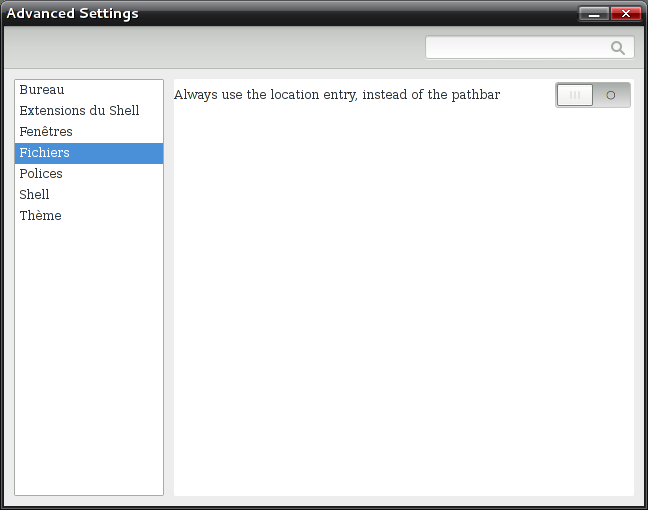This screenshot has width=648, height=510.
Task: Show the Thème settings
Action: pyautogui.click(x=40, y=216)
